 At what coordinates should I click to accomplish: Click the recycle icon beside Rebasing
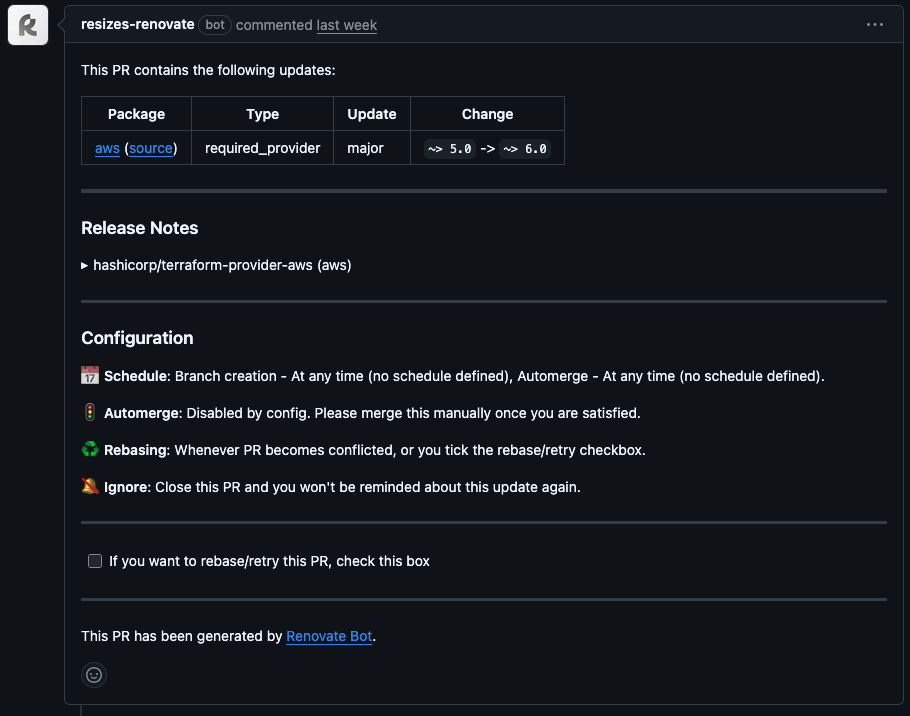(90, 450)
